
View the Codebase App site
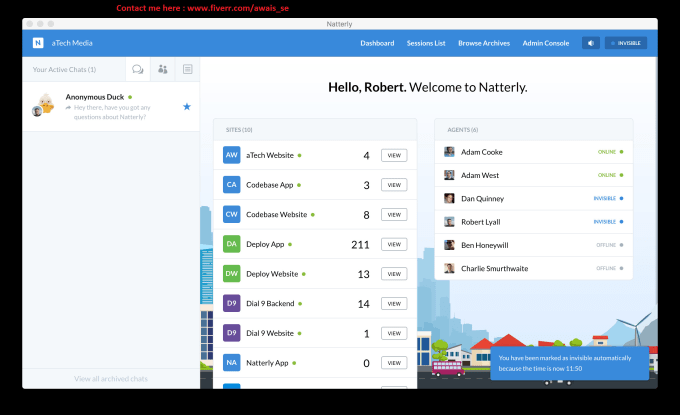(394, 185)
